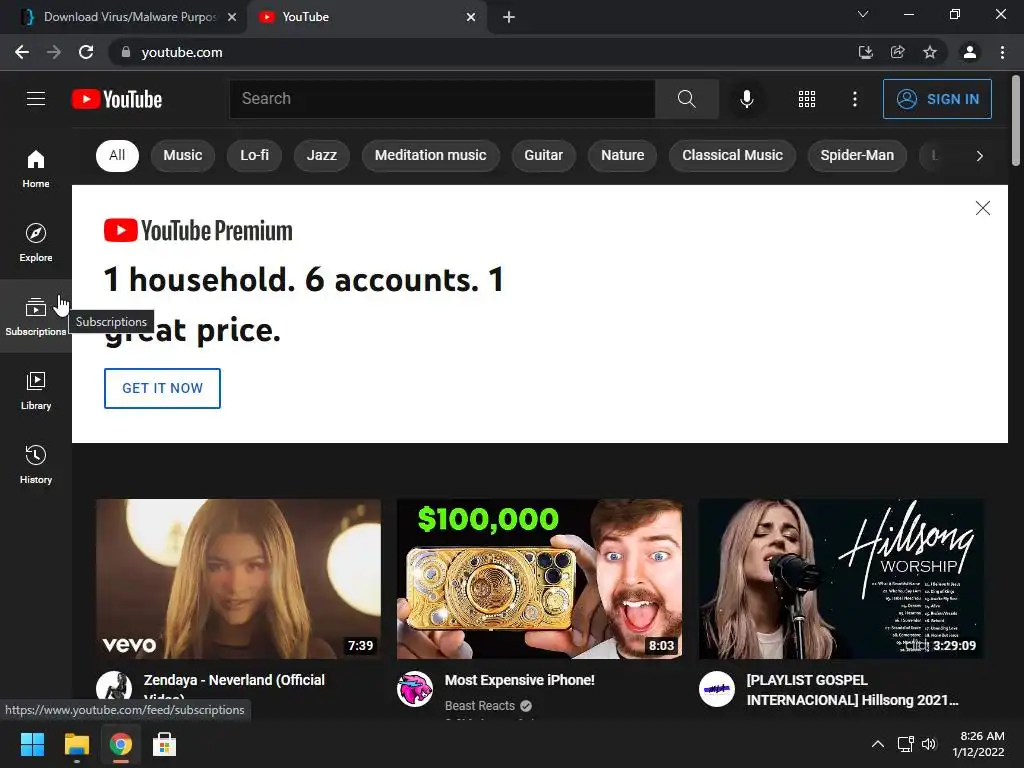
Task: Show hidden system tray icons
Action: click(x=878, y=744)
